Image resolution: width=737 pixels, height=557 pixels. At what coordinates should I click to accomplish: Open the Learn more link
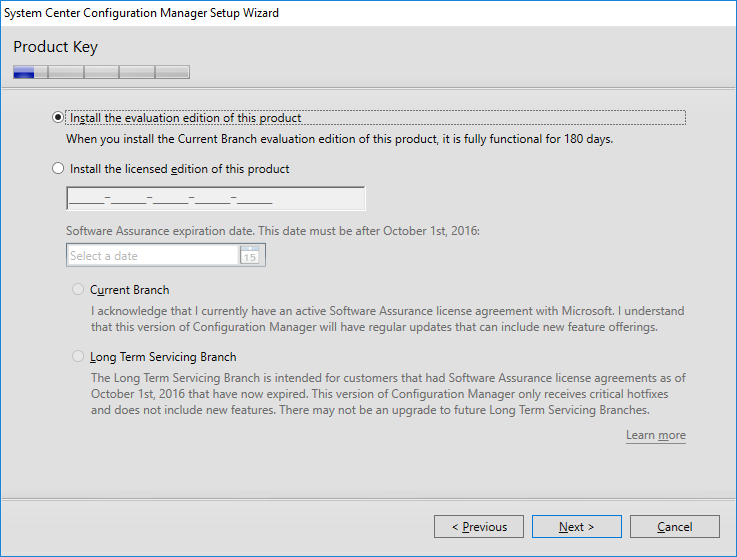(656, 435)
